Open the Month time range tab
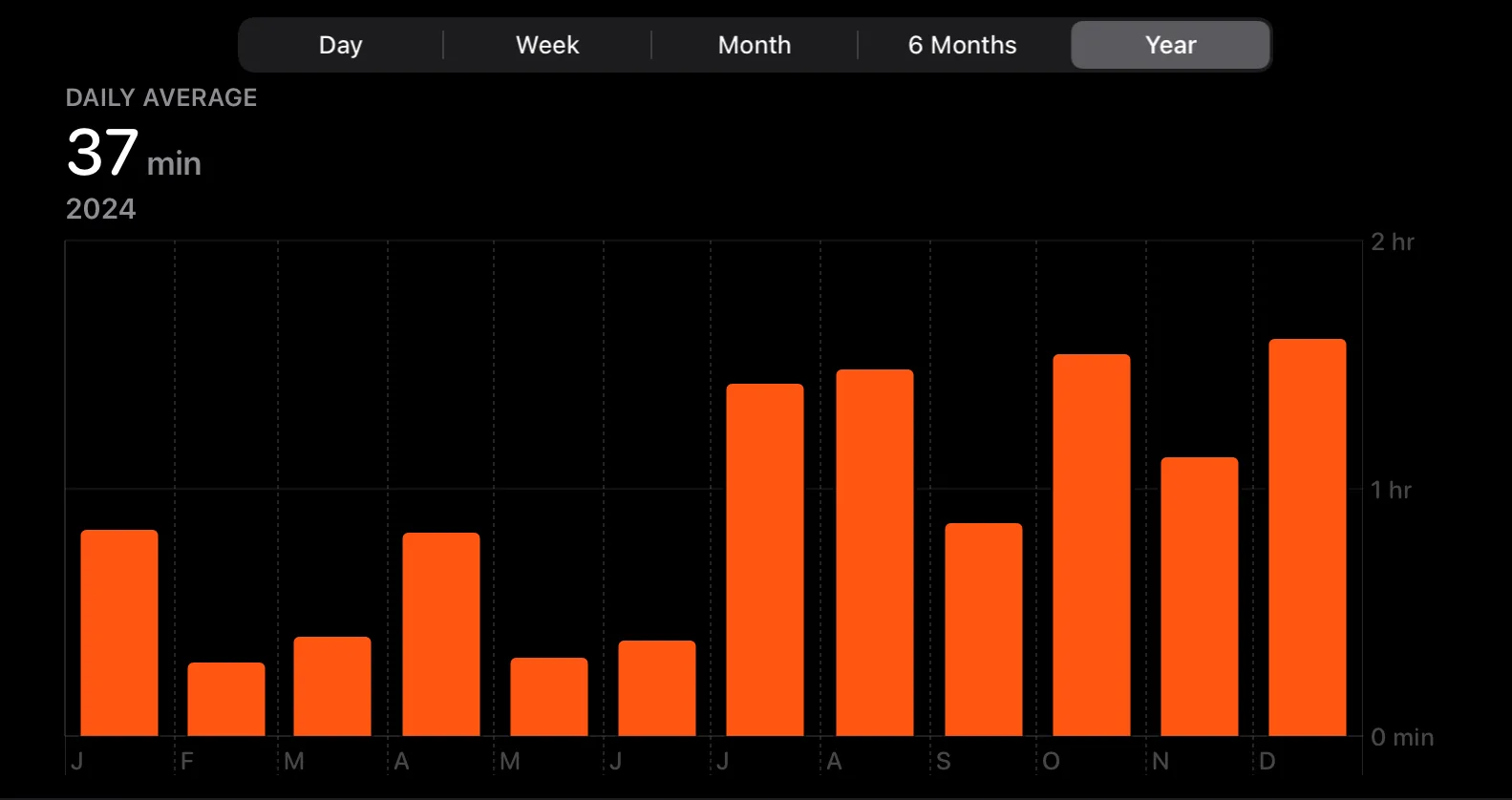Viewport: 1512px width, 800px height. click(x=755, y=45)
